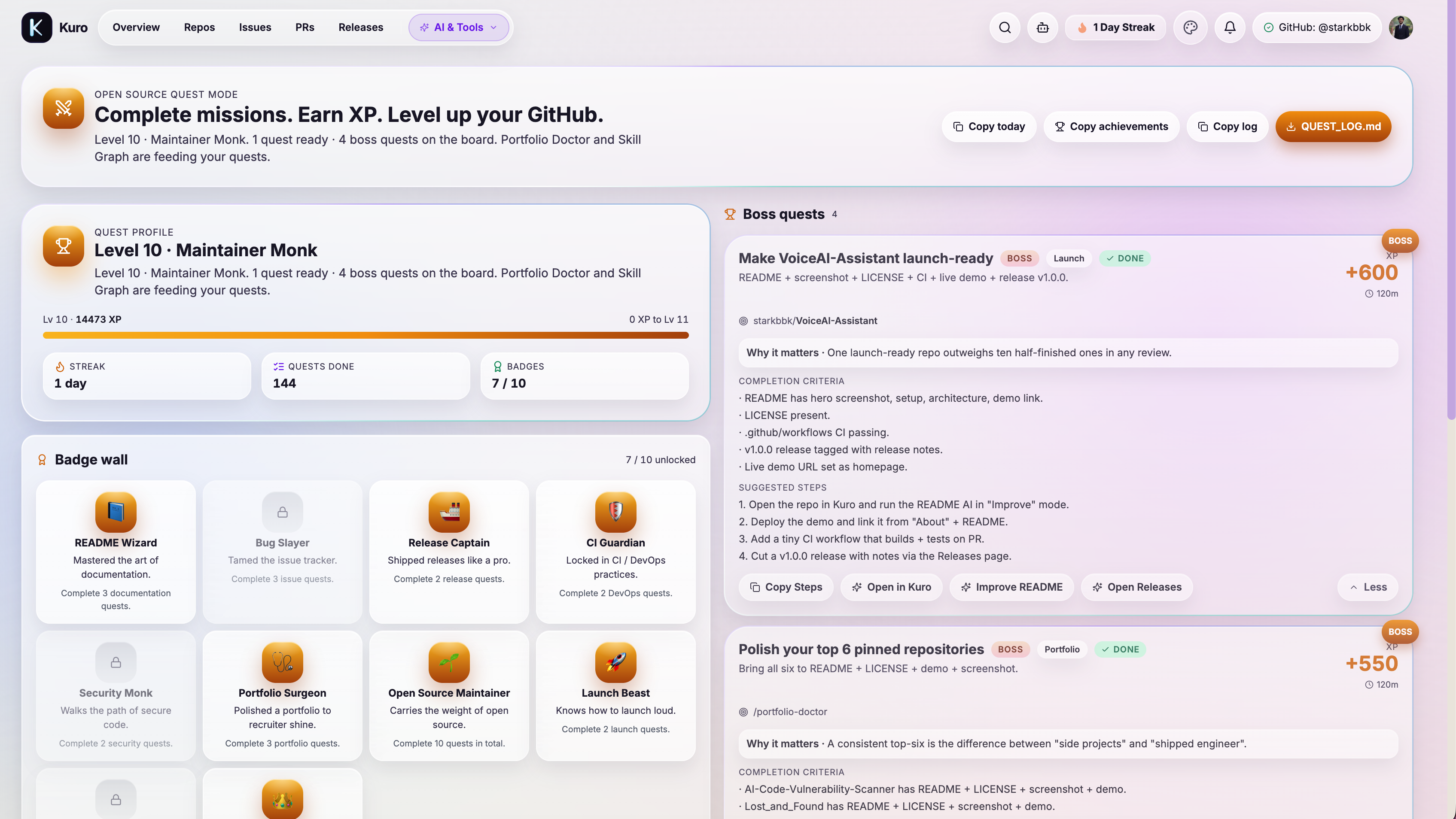The image size is (1456, 819).
Task: Click the Badge wall ribbon icon
Action: (x=42, y=460)
